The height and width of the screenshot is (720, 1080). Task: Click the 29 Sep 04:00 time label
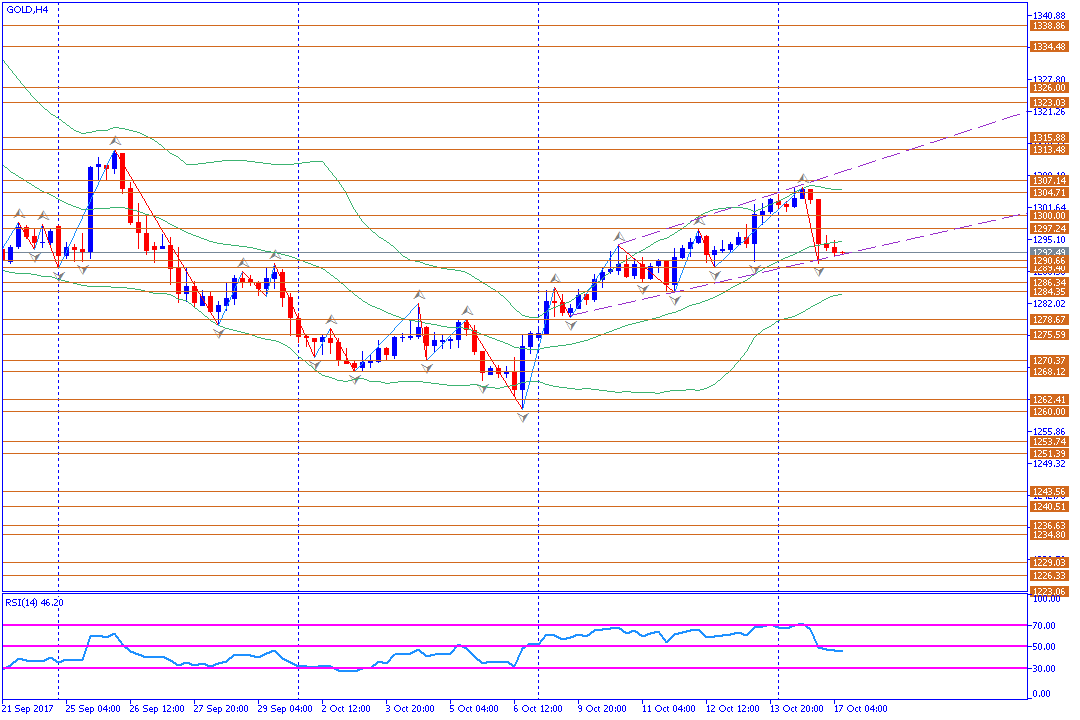285,708
